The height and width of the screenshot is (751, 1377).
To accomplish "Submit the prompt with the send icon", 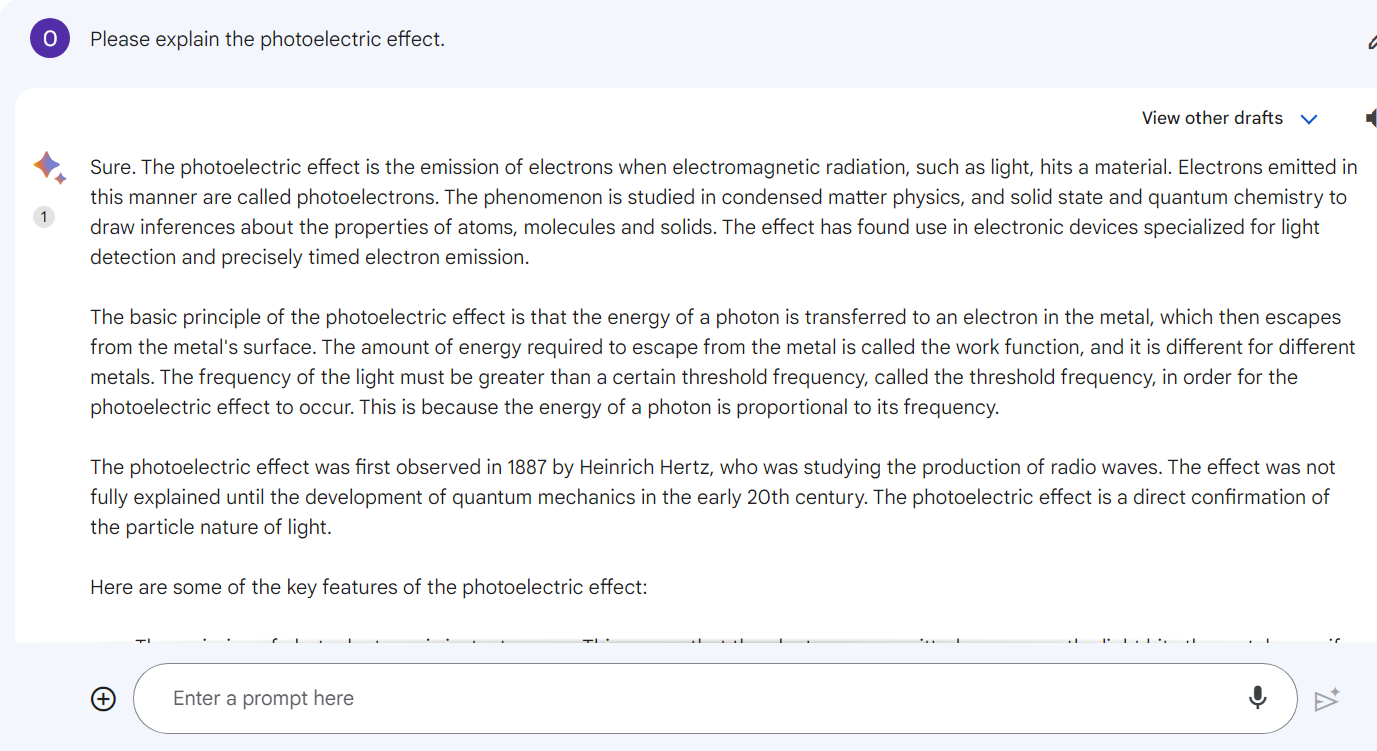I will pyautogui.click(x=1327, y=699).
